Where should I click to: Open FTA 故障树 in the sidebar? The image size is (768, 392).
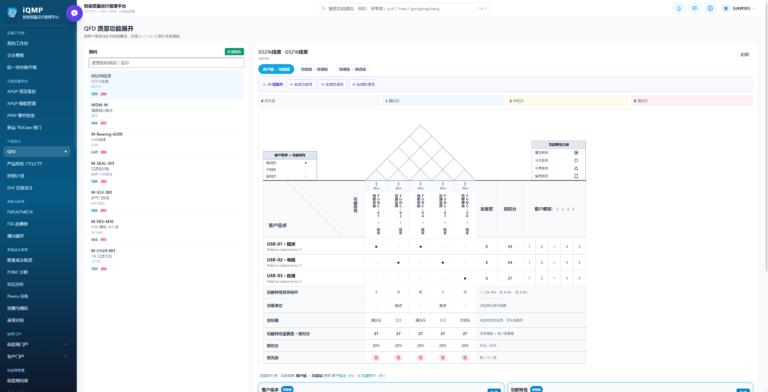(x=37, y=224)
